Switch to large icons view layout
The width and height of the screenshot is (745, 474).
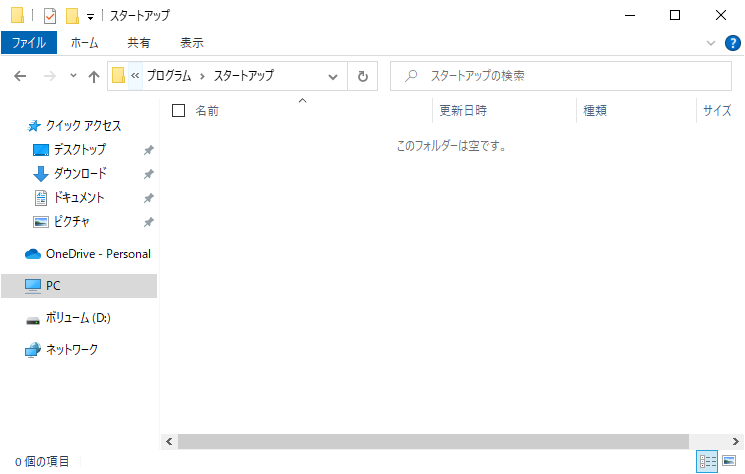click(x=729, y=461)
